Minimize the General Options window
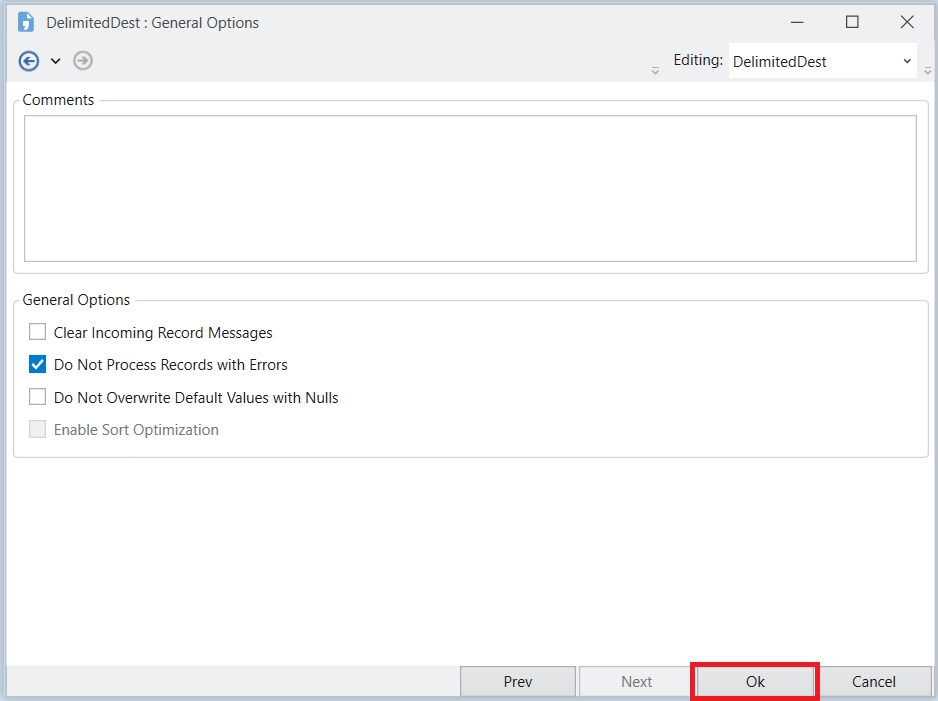Screen dimensions: 938x701 [797, 22]
